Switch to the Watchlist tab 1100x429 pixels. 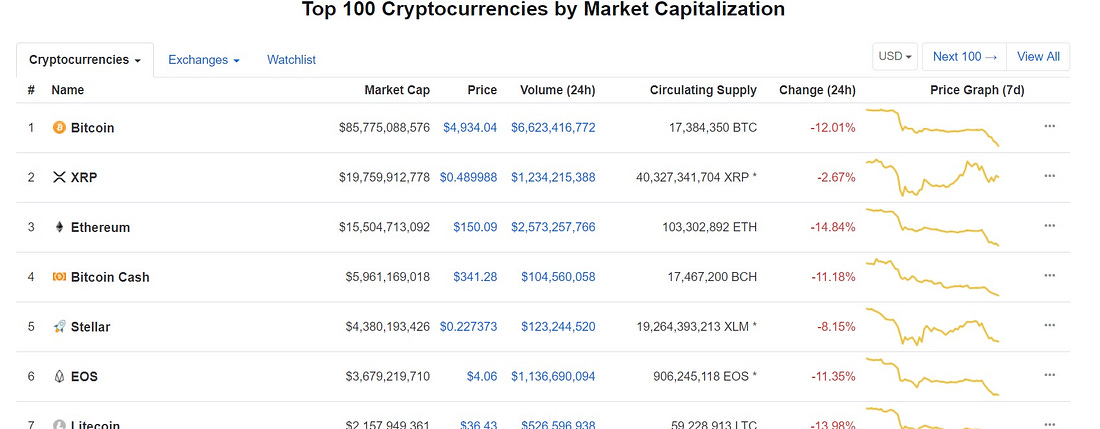(x=291, y=60)
